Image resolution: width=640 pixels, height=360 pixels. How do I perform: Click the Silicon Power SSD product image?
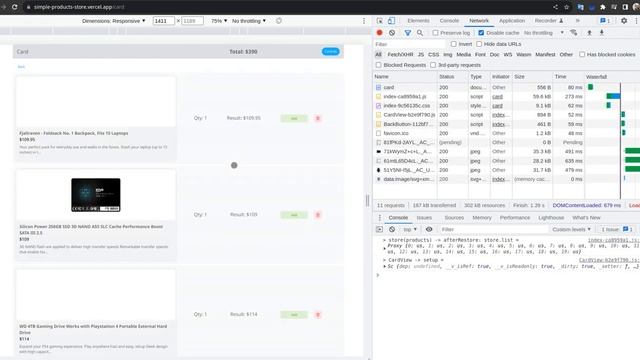pos(96,195)
